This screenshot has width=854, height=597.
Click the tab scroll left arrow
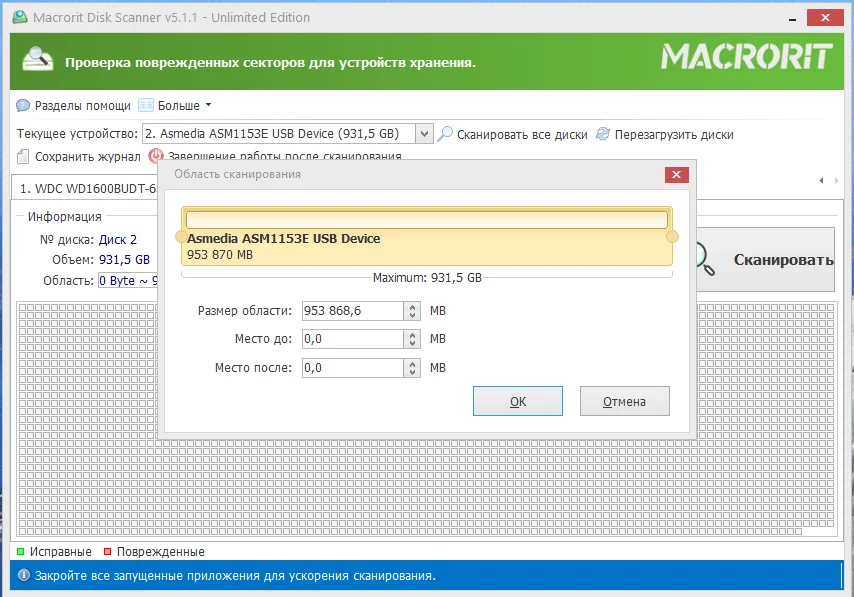821,181
